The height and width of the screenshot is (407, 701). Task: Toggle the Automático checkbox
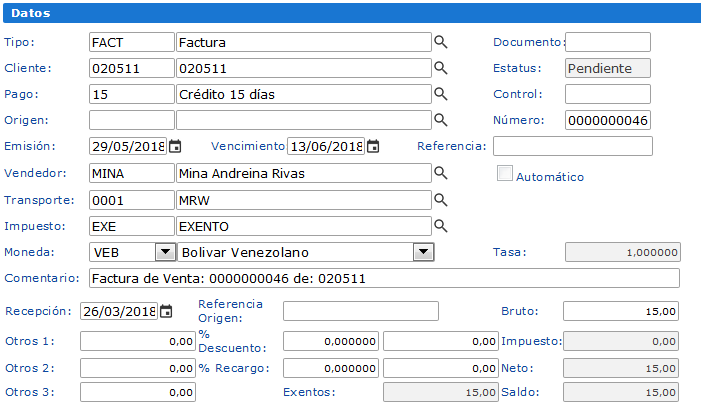[x=505, y=173]
